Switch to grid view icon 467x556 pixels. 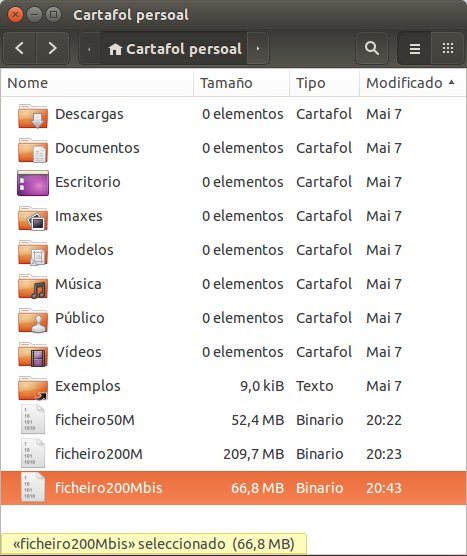(448, 48)
